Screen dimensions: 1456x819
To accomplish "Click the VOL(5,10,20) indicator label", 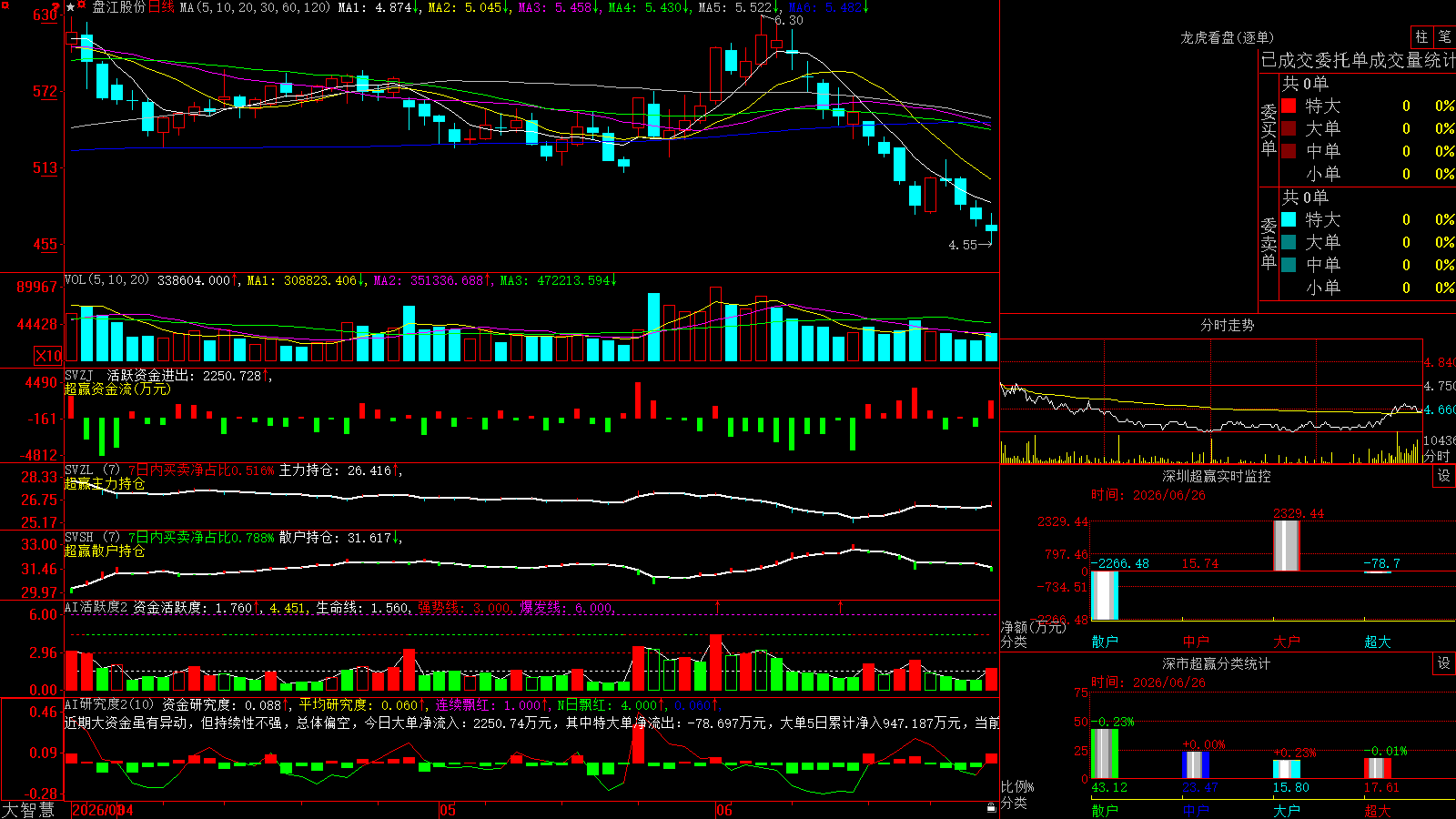I will point(106,280).
